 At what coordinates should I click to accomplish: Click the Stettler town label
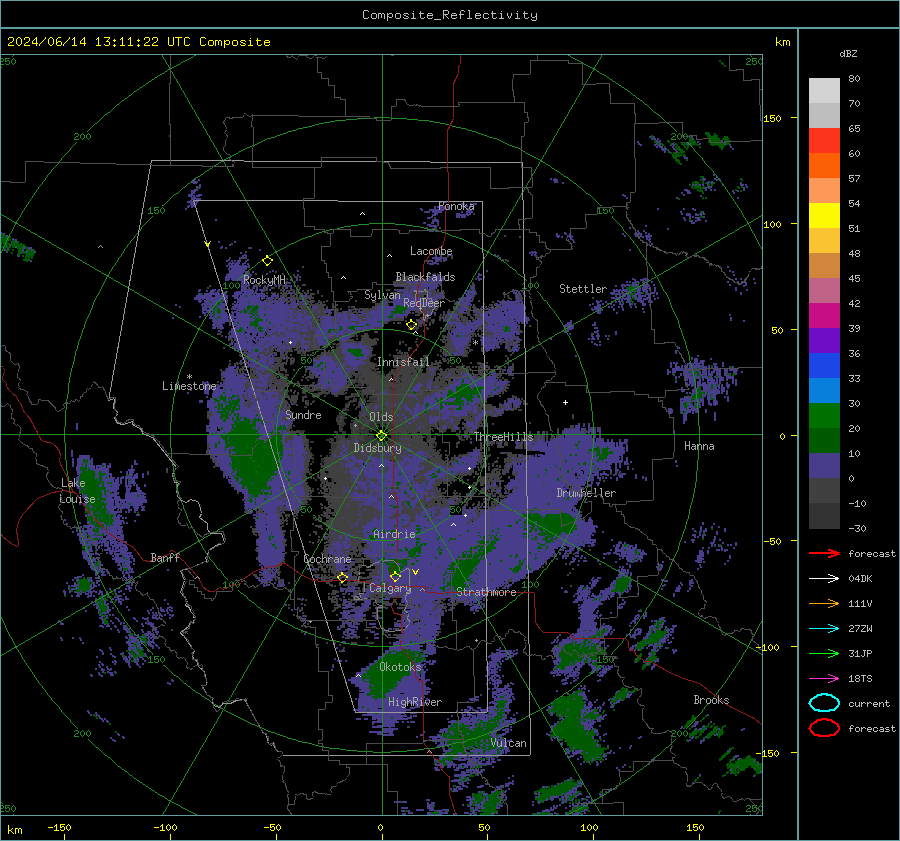[583, 289]
